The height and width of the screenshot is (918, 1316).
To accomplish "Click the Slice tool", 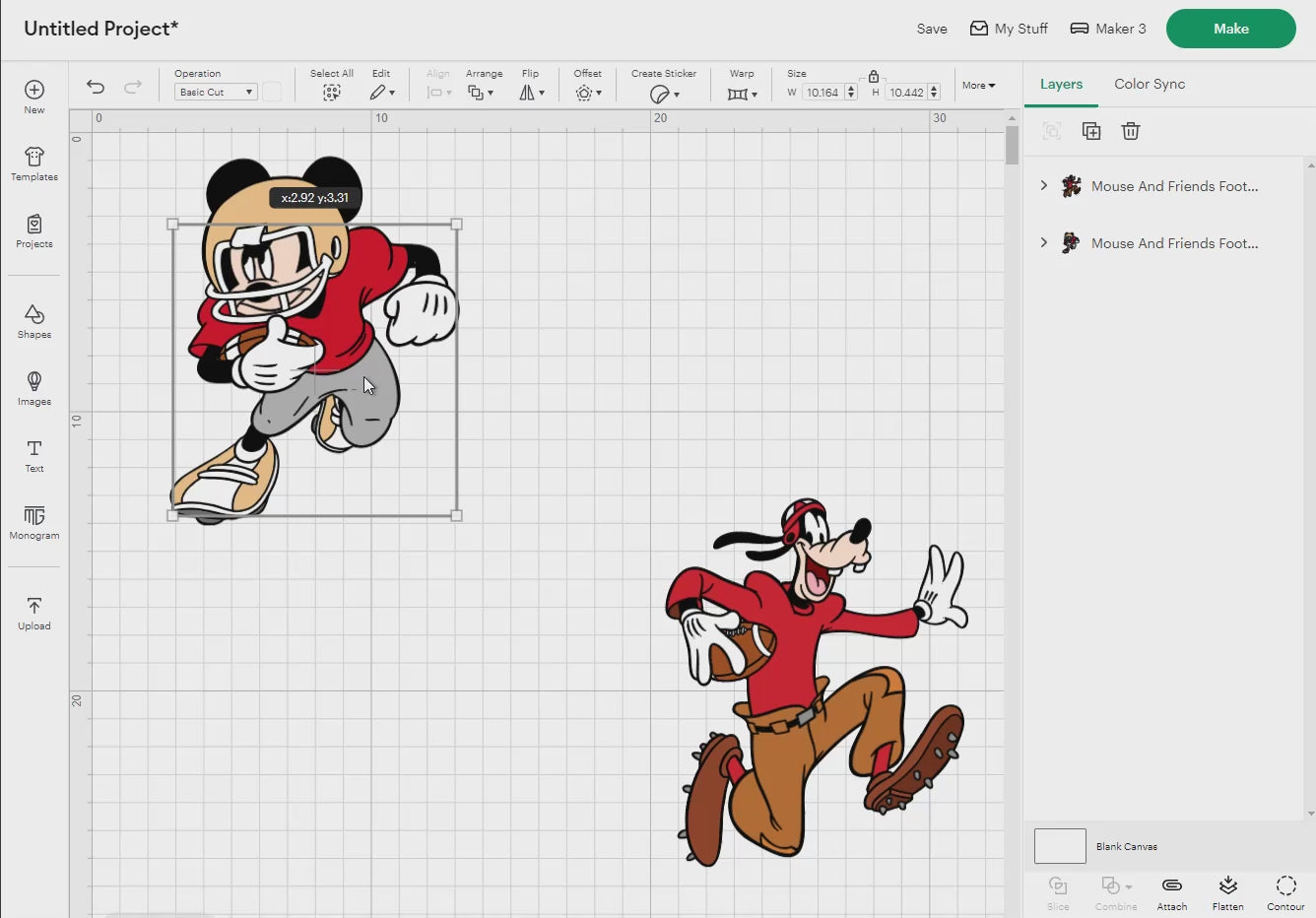I will pyautogui.click(x=1058, y=892).
